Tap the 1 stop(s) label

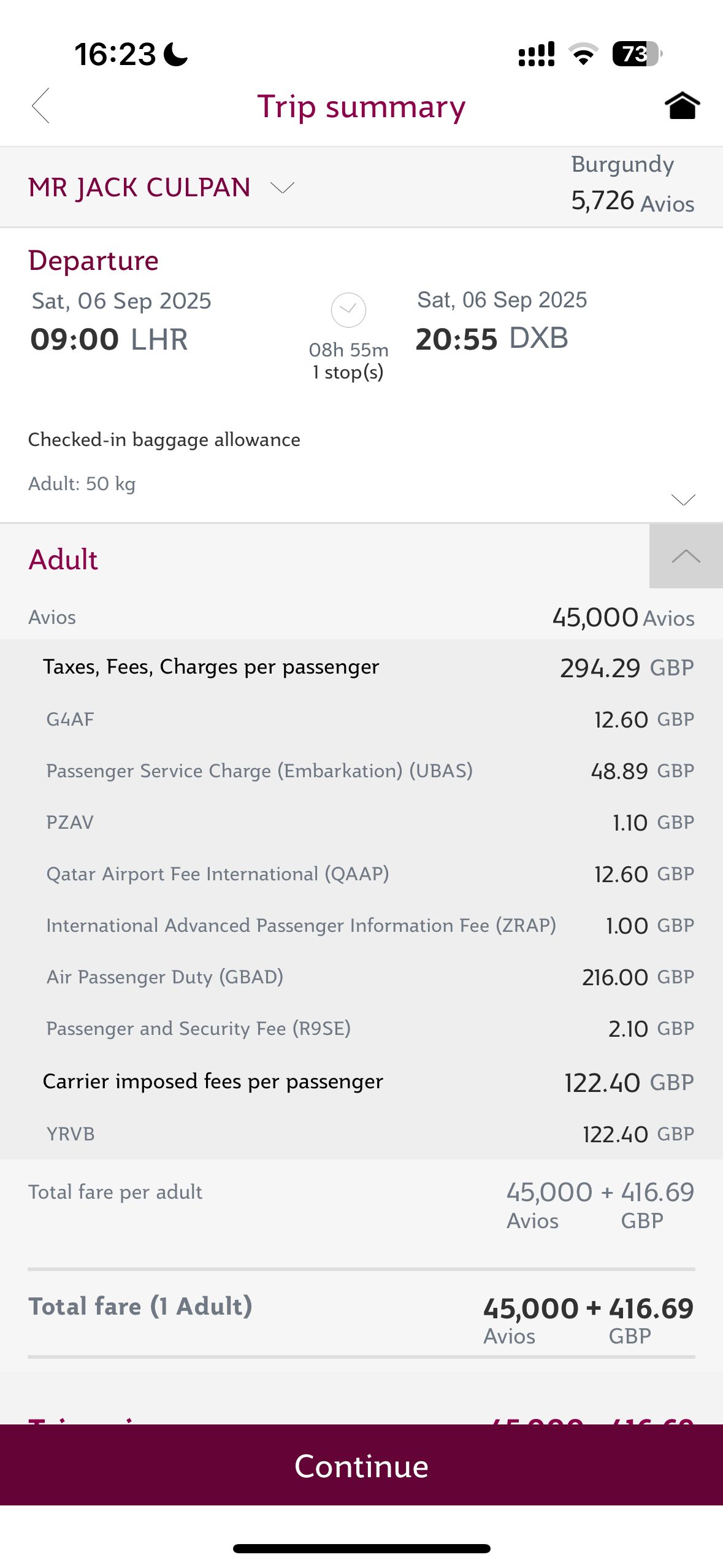click(x=348, y=372)
